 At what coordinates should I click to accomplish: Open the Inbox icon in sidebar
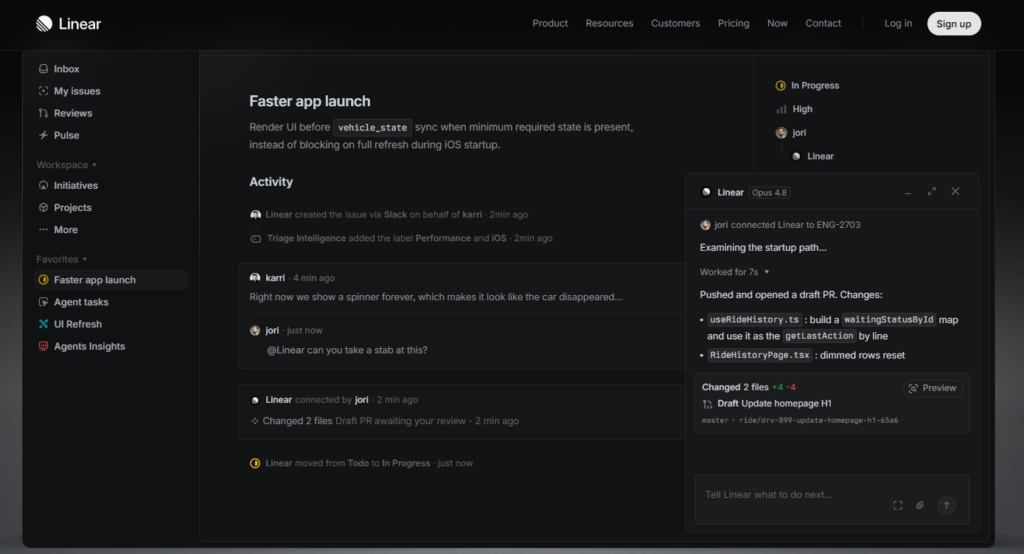click(x=43, y=69)
